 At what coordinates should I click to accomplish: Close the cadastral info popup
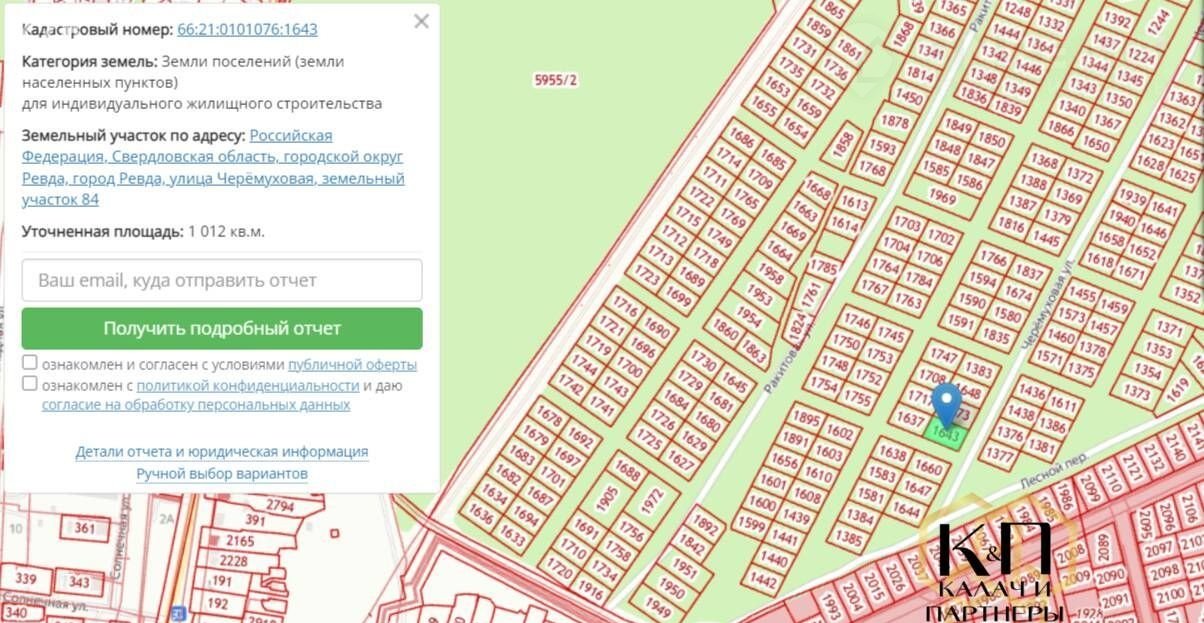pos(422,22)
